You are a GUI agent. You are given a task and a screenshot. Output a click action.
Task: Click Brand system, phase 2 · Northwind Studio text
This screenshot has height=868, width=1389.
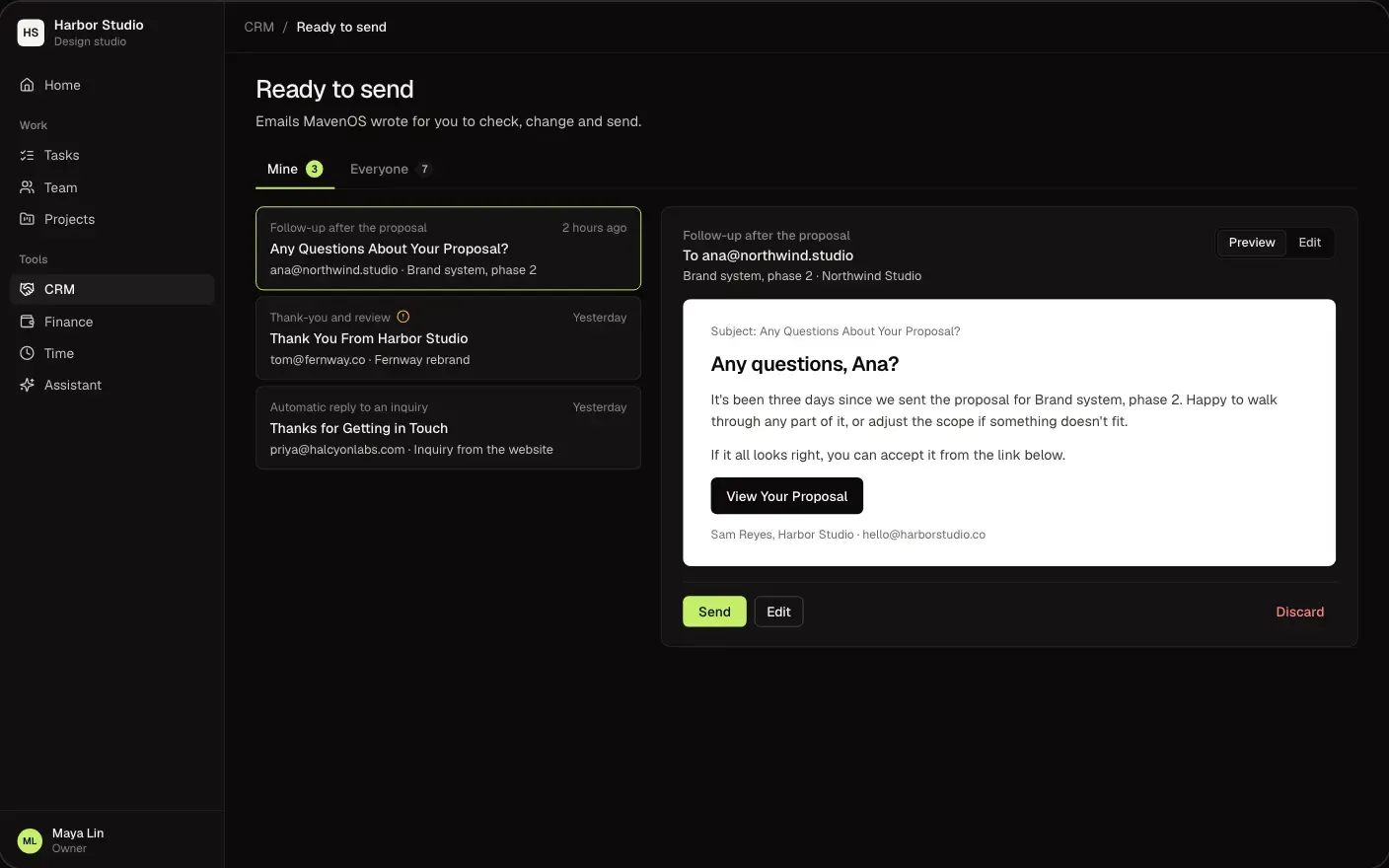point(802,276)
